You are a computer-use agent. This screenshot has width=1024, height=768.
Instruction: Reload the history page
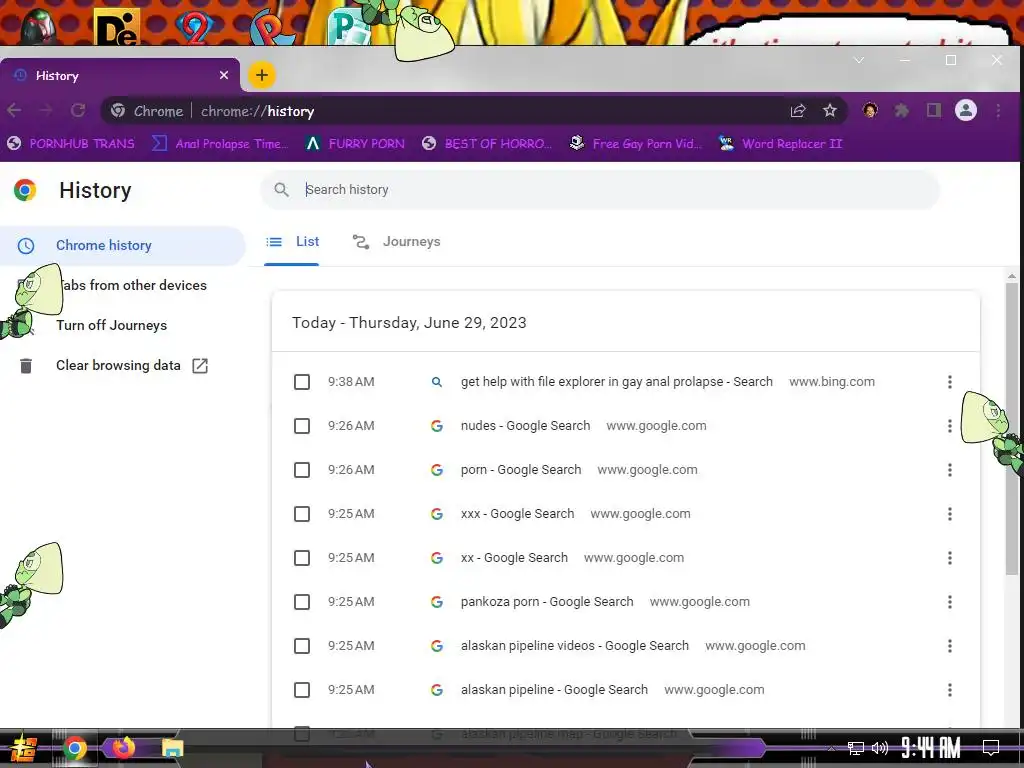pyautogui.click(x=78, y=110)
